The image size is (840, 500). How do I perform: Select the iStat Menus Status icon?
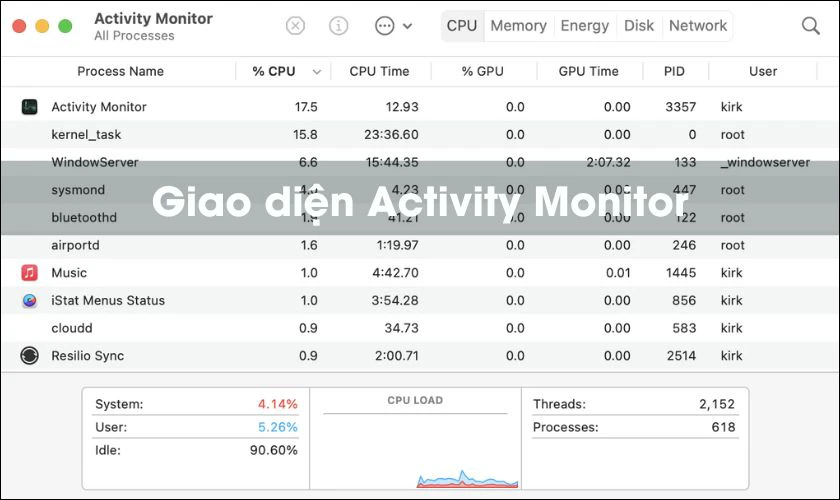[x=29, y=301]
